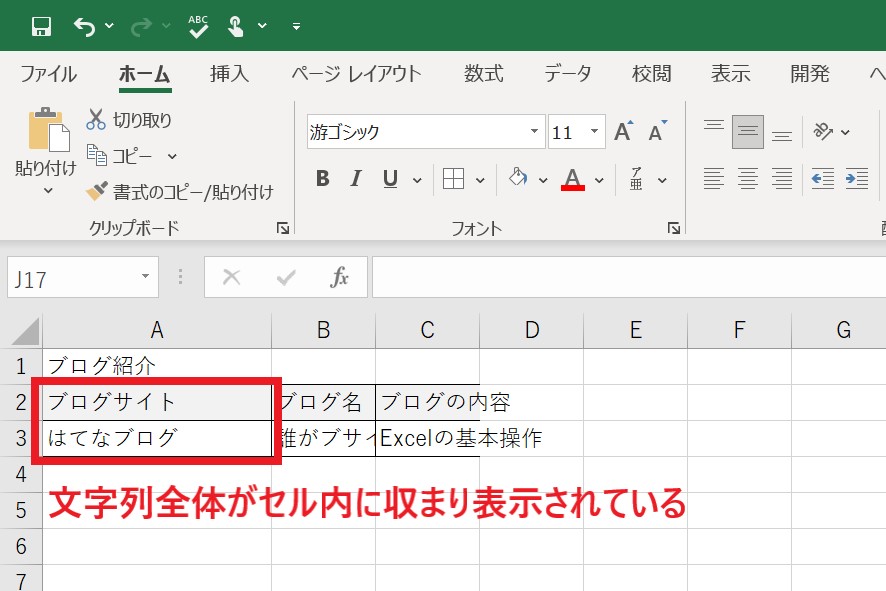Screen dimensions: 886x591
Task: Click the fx Insert Function icon
Action: (x=339, y=277)
